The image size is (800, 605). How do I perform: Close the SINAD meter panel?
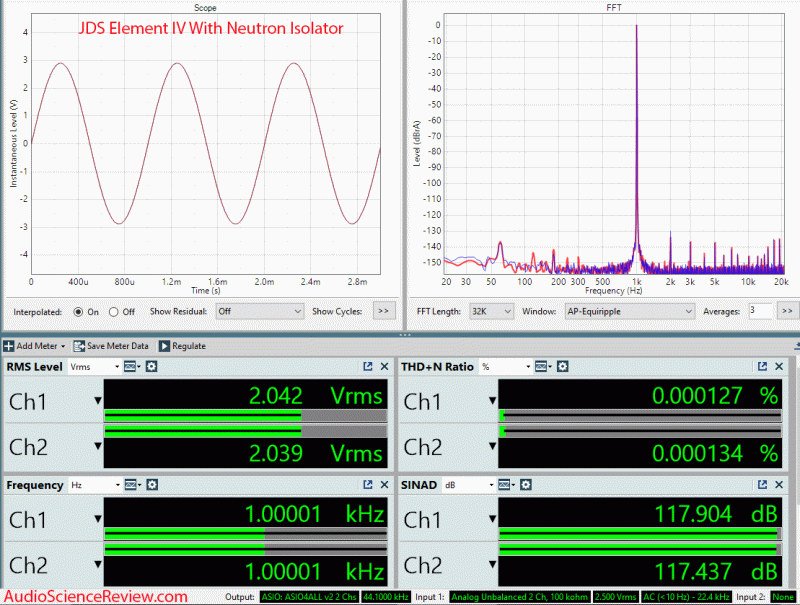point(779,485)
